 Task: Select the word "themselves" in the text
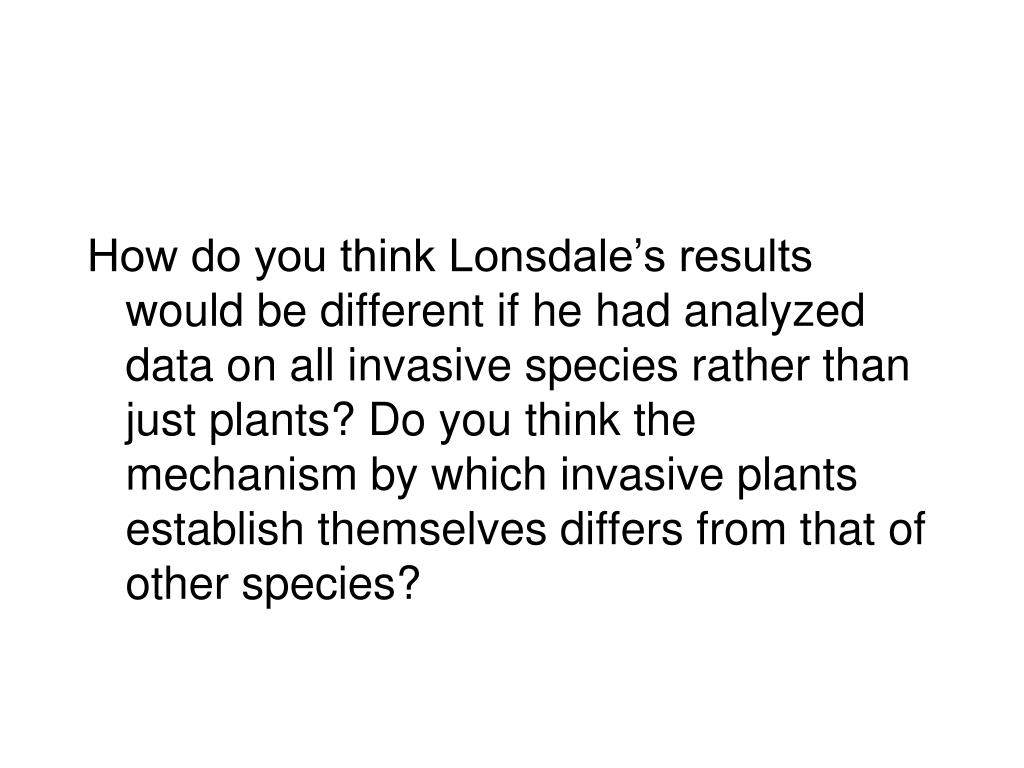432,530
